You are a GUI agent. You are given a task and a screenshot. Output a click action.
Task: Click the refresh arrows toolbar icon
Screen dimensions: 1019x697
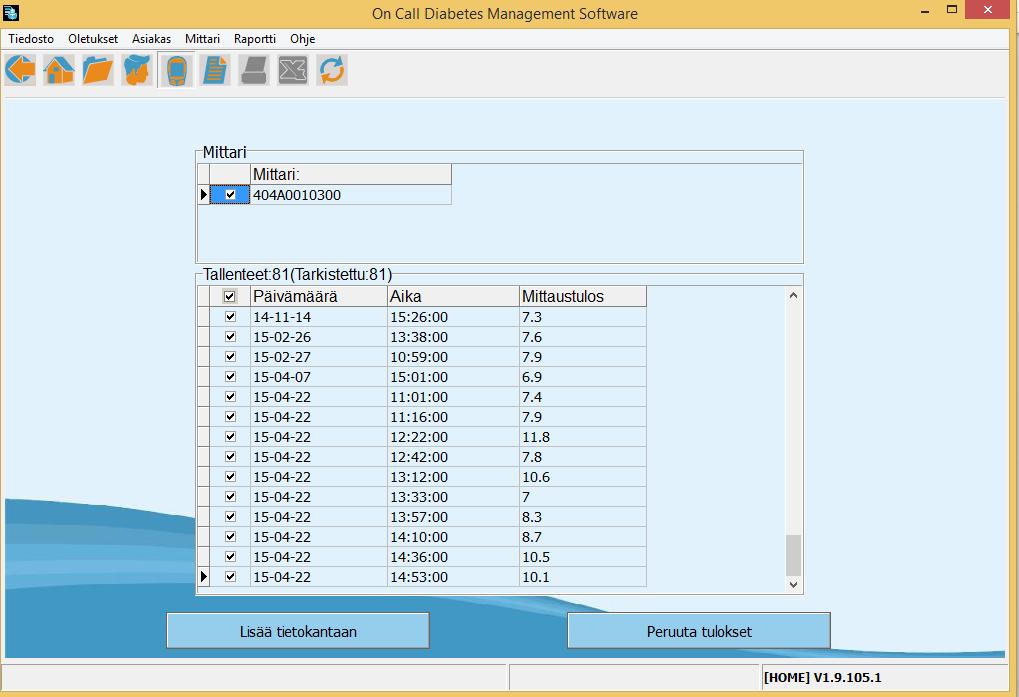(x=332, y=70)
